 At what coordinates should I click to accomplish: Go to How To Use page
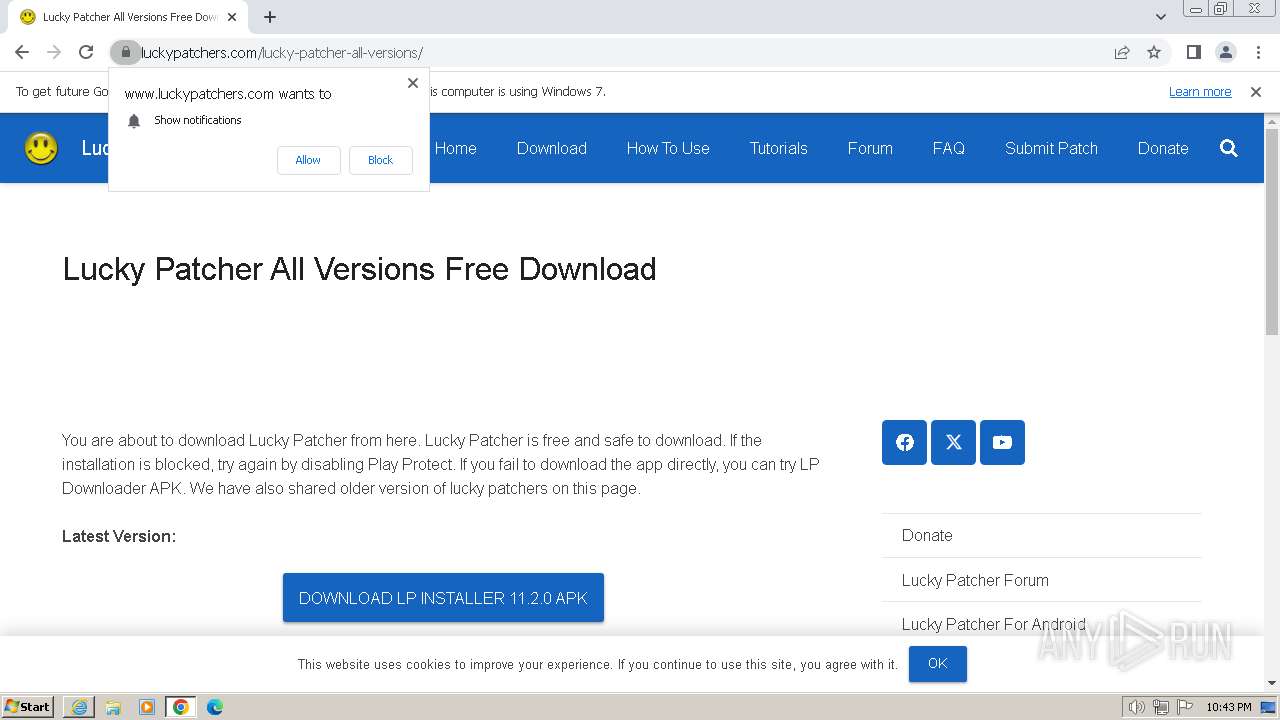point(668,148)
